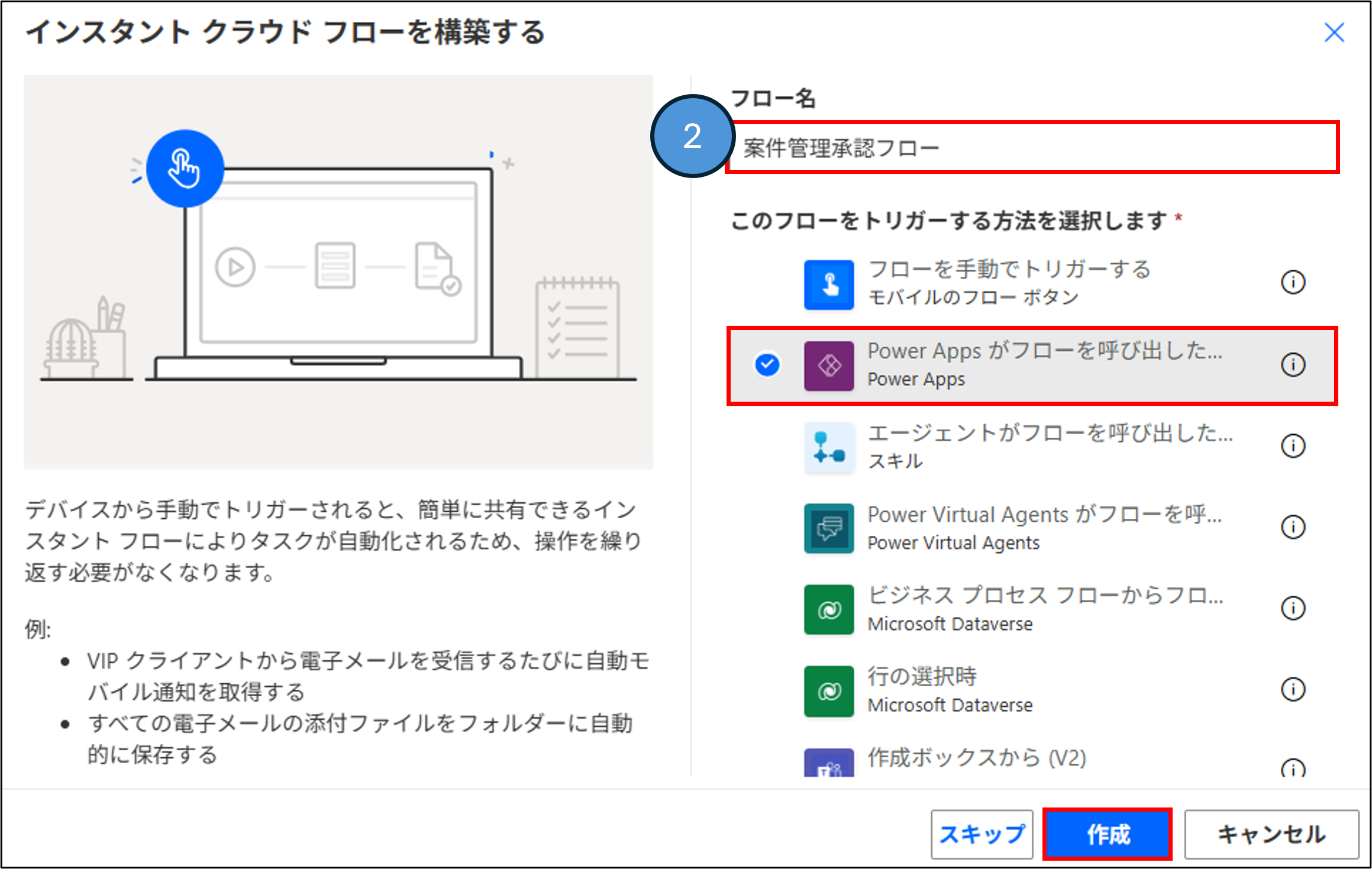Toggle the blue checkmark on Power Apps
Screen dimensions: 1372x869
coord(767,364)
